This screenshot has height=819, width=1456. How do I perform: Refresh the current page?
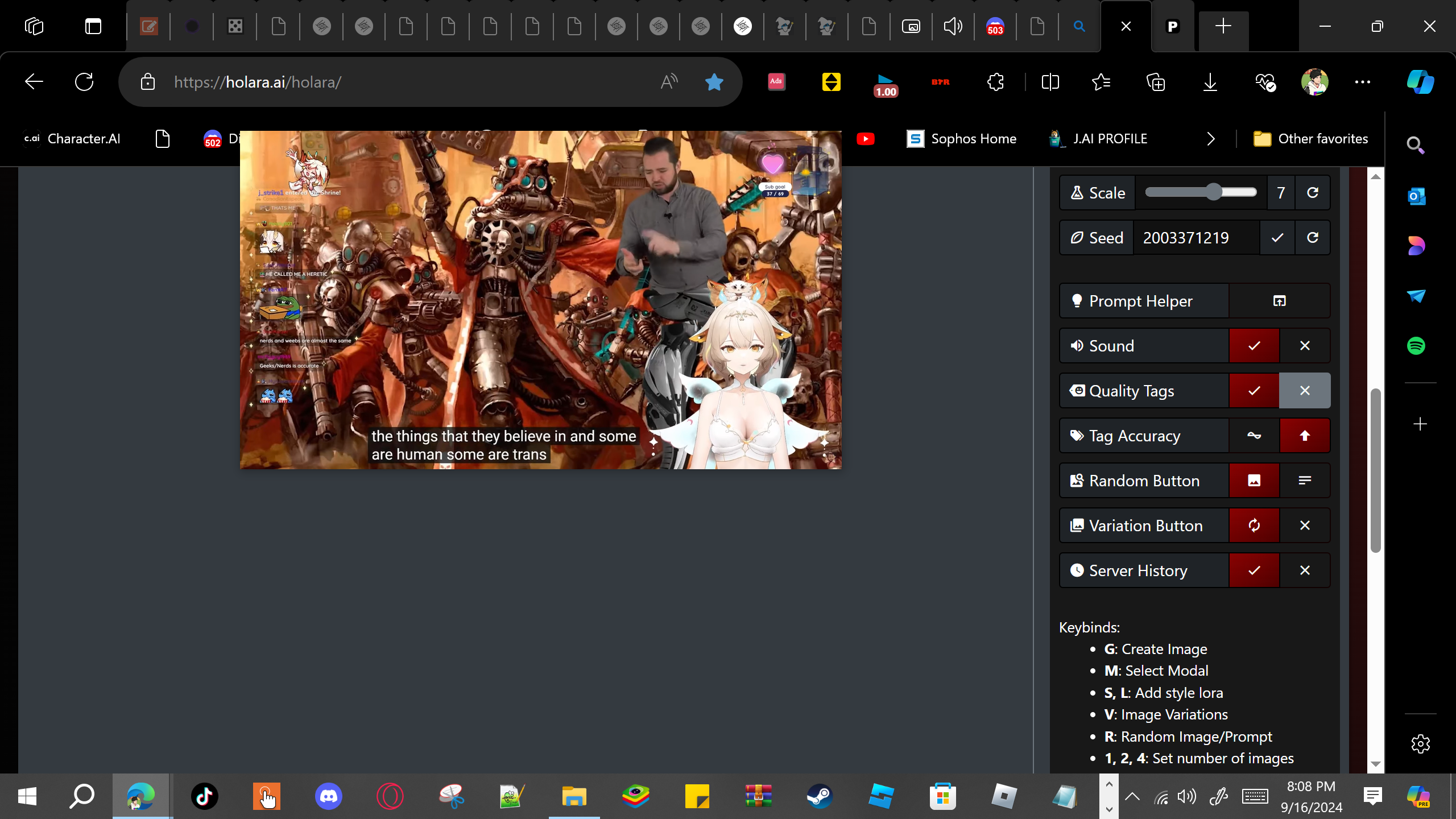pos(84,82)
